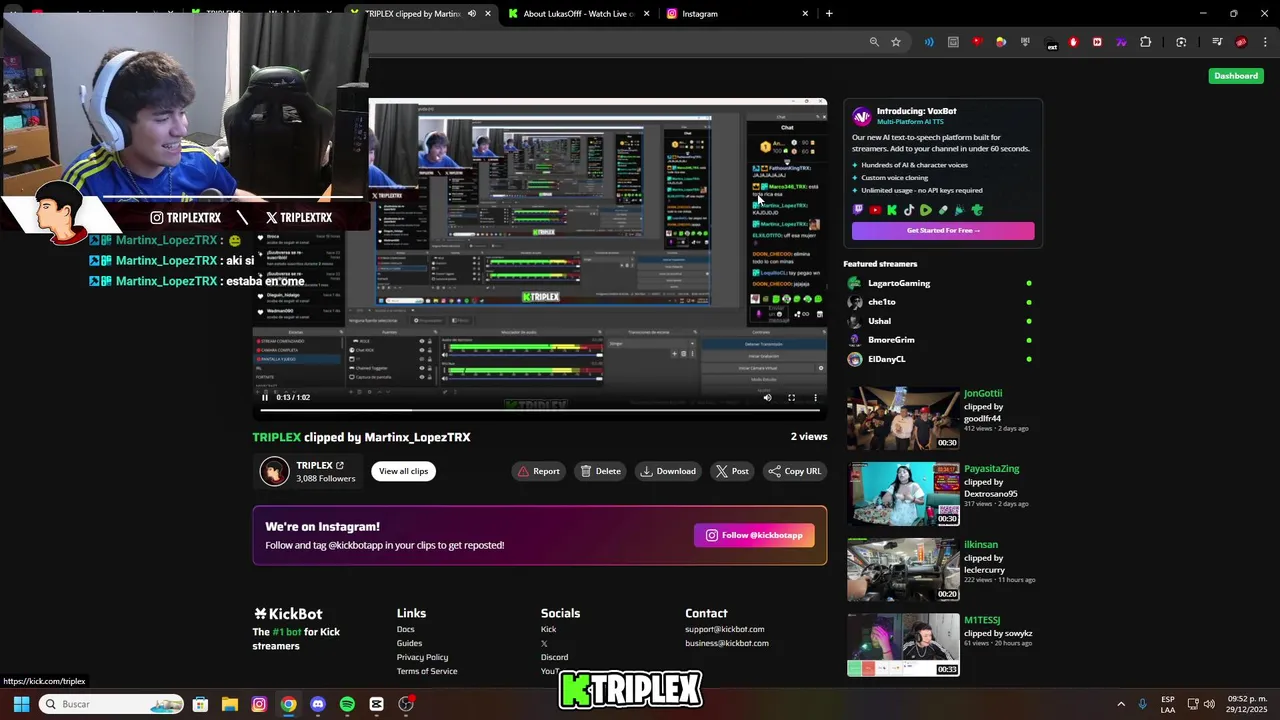Click the VoxBot logo icon

861,116
